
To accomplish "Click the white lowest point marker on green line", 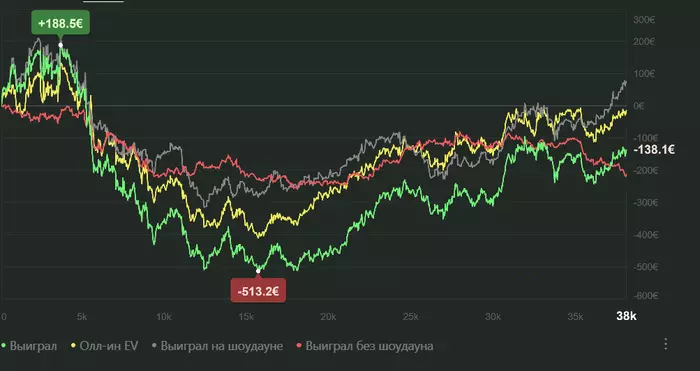I will point(258,271).
